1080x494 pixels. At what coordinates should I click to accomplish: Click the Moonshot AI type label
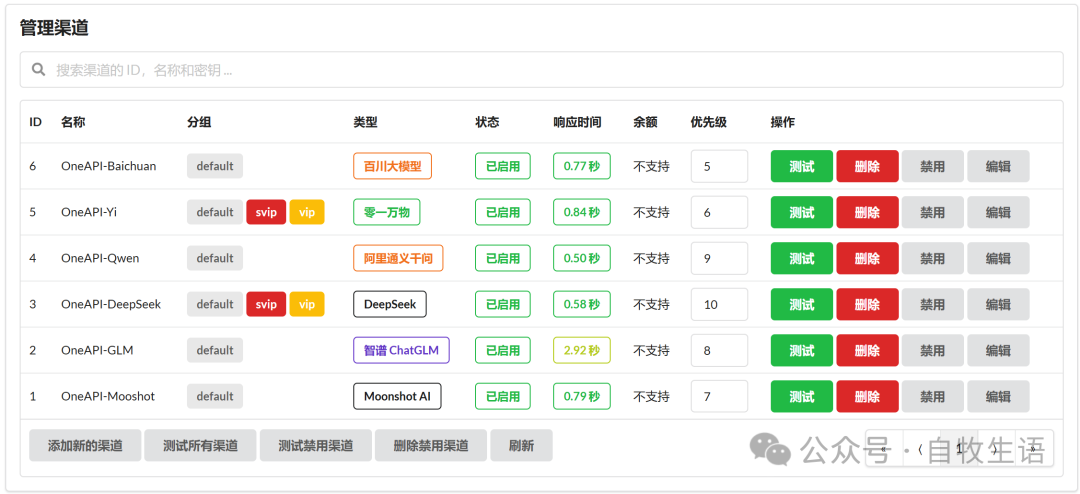397,396
